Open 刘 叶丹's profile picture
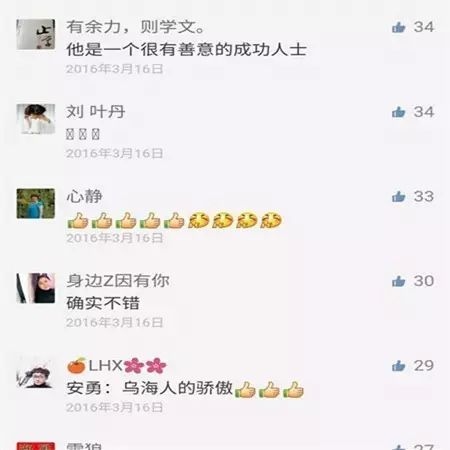Viewport: 450px width, 450px height. pos(36,119)
